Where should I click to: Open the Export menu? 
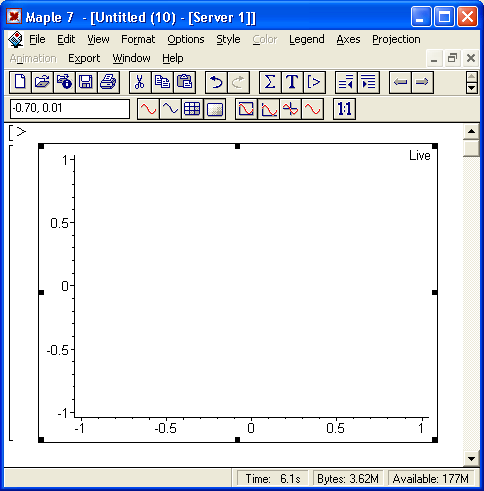(84, 58)
